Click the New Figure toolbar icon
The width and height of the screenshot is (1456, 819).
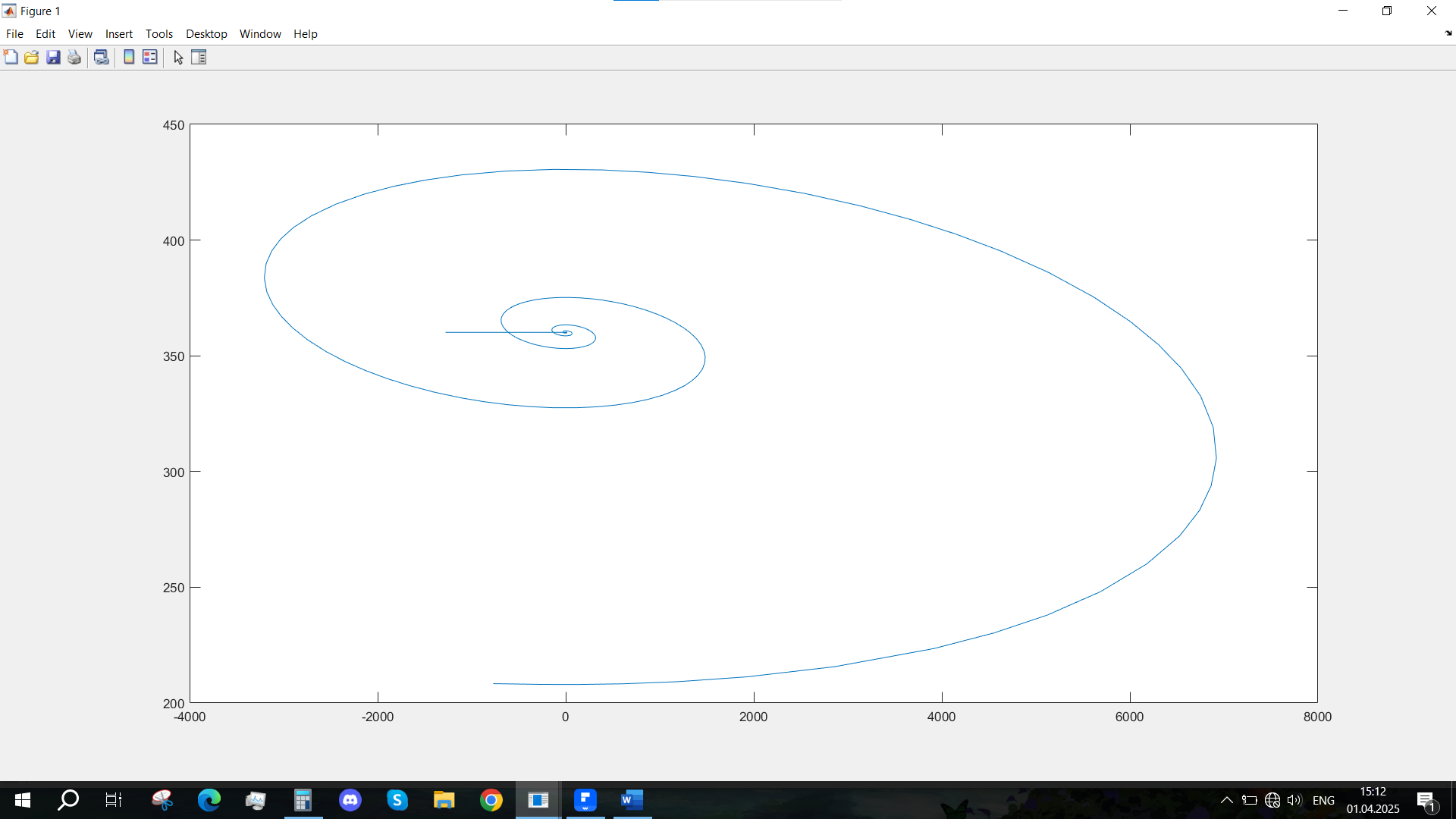pos(11,58)
